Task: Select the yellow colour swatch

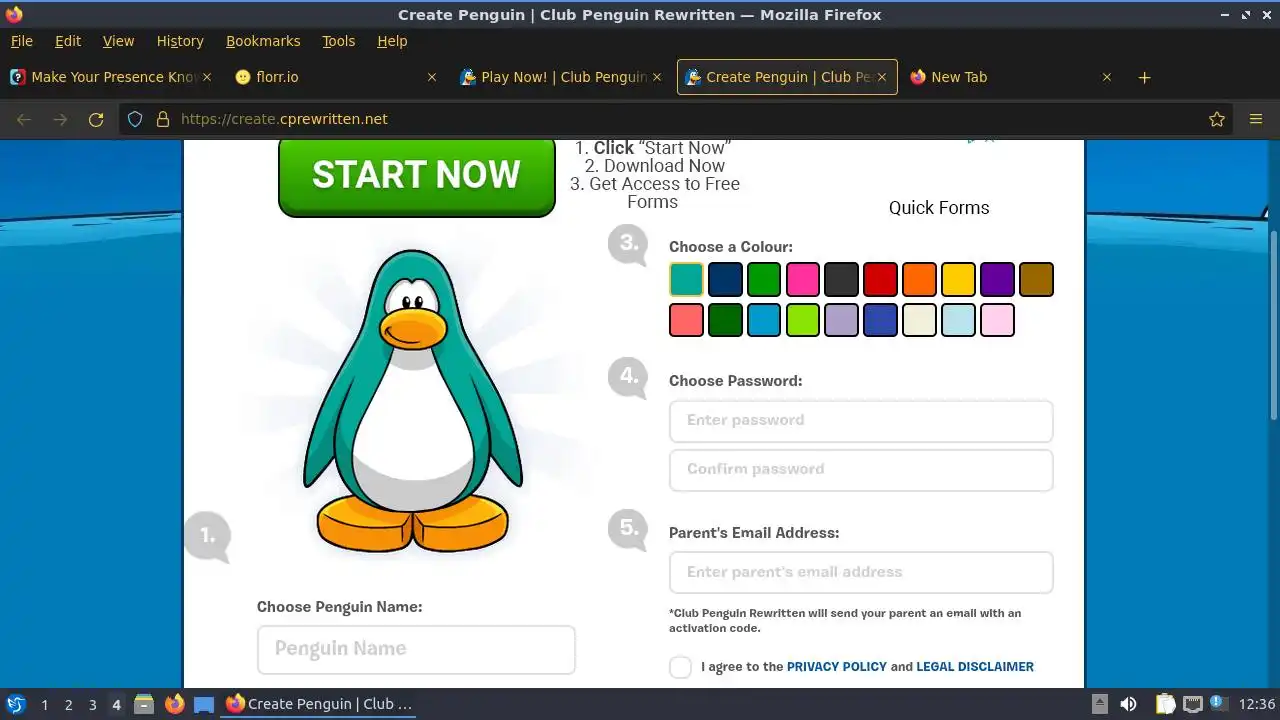Action: pyautogui.click(x=958, y=280)
